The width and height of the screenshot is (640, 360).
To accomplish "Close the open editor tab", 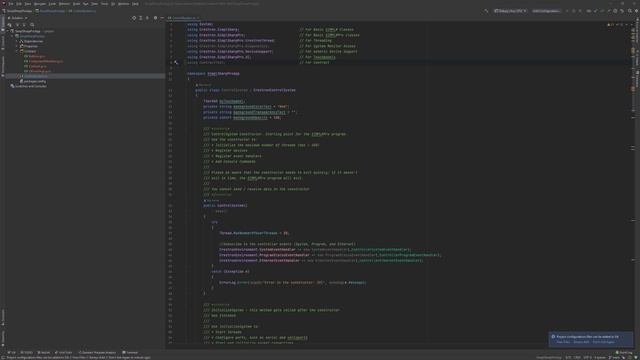I will [198, 18].
